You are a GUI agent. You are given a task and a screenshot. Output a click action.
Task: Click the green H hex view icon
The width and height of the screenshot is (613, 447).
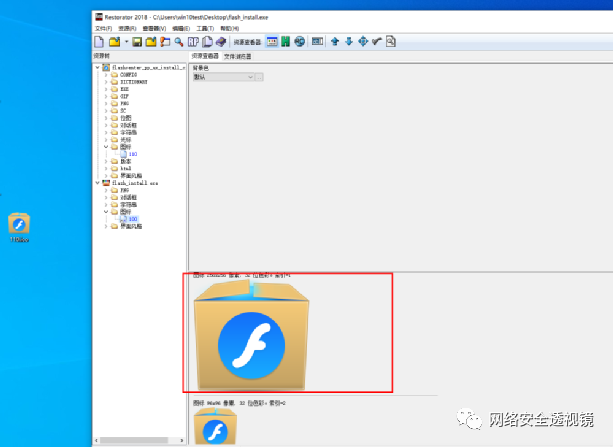click(286, 41)
